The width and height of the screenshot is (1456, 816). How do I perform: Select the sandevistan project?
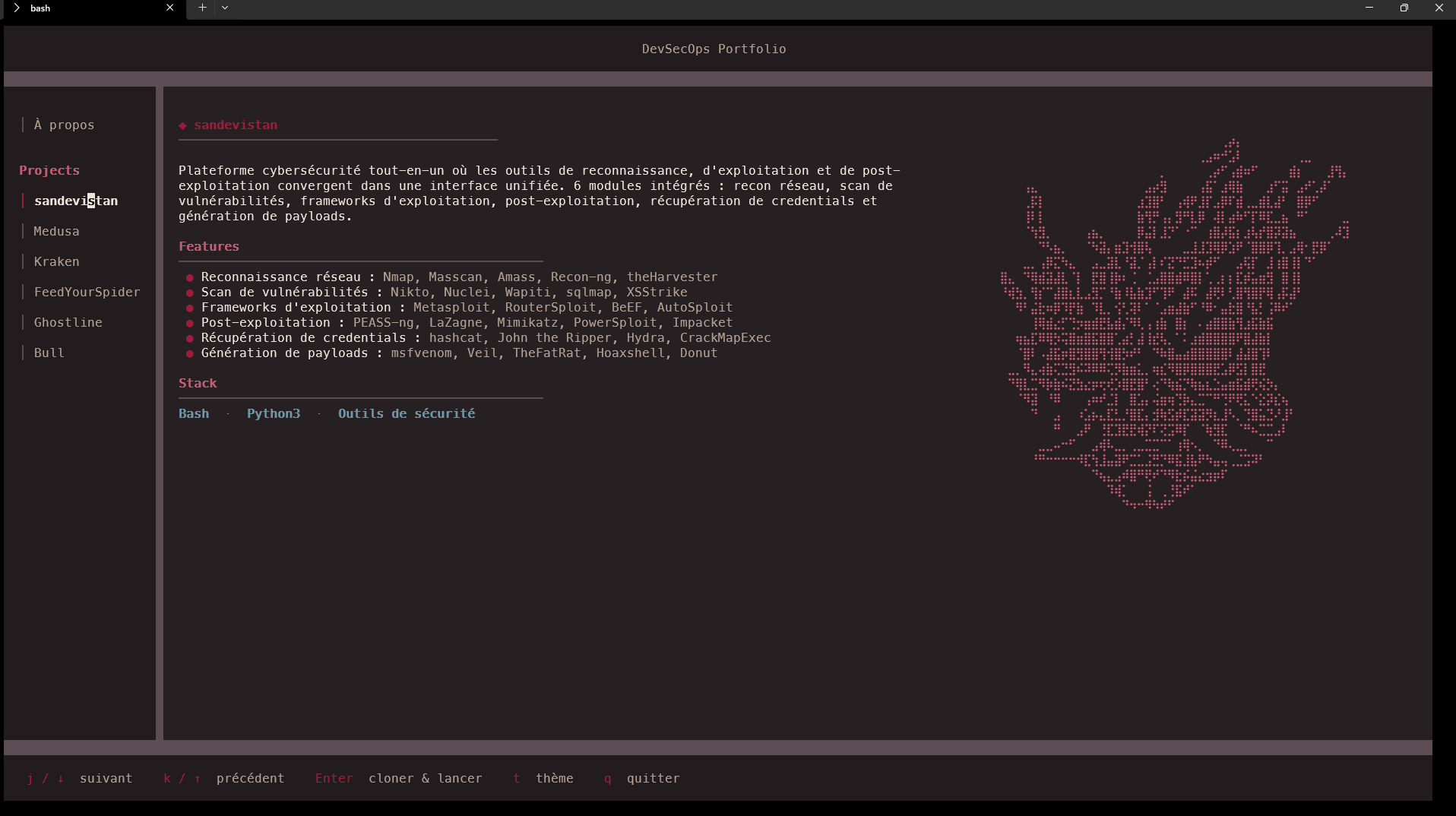[x=76, y=201]
